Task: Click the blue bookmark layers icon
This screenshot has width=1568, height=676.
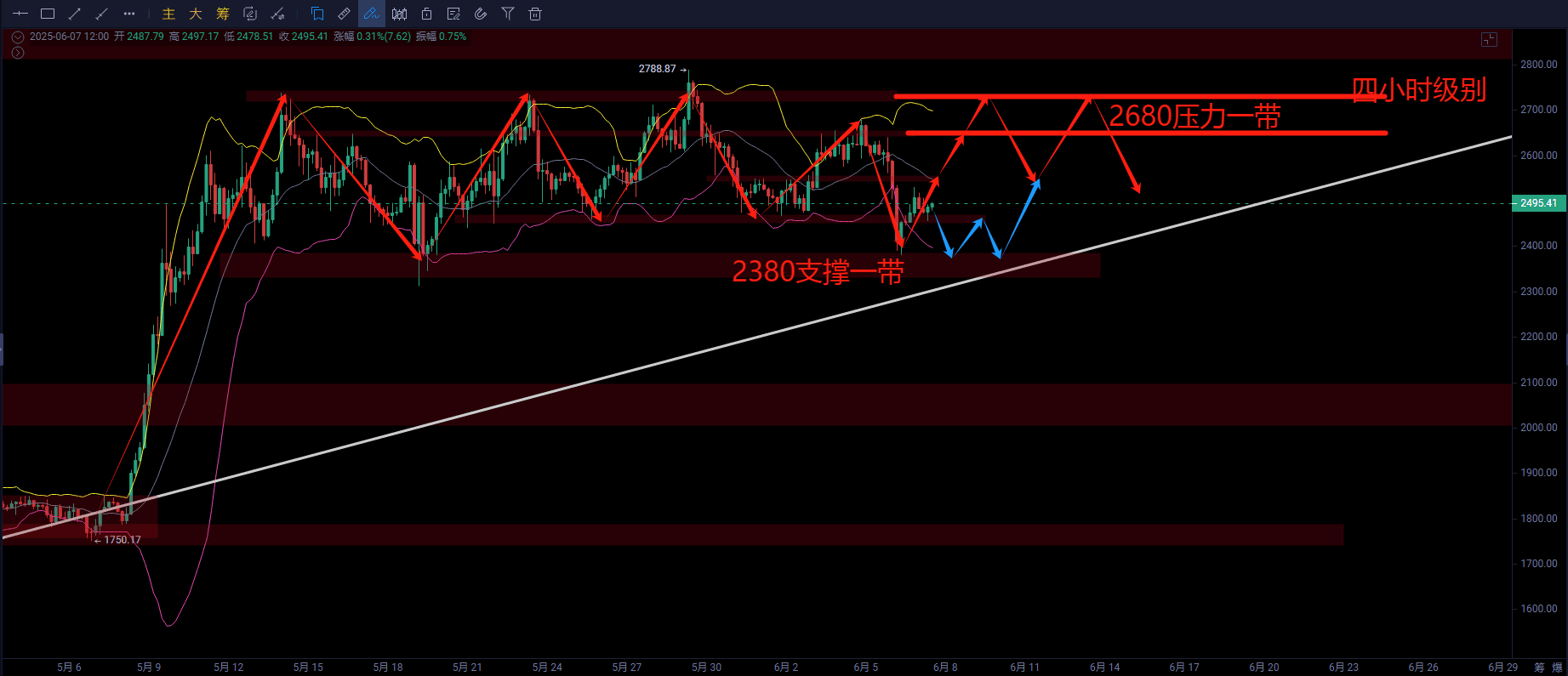Action: [x=317, y=14]
